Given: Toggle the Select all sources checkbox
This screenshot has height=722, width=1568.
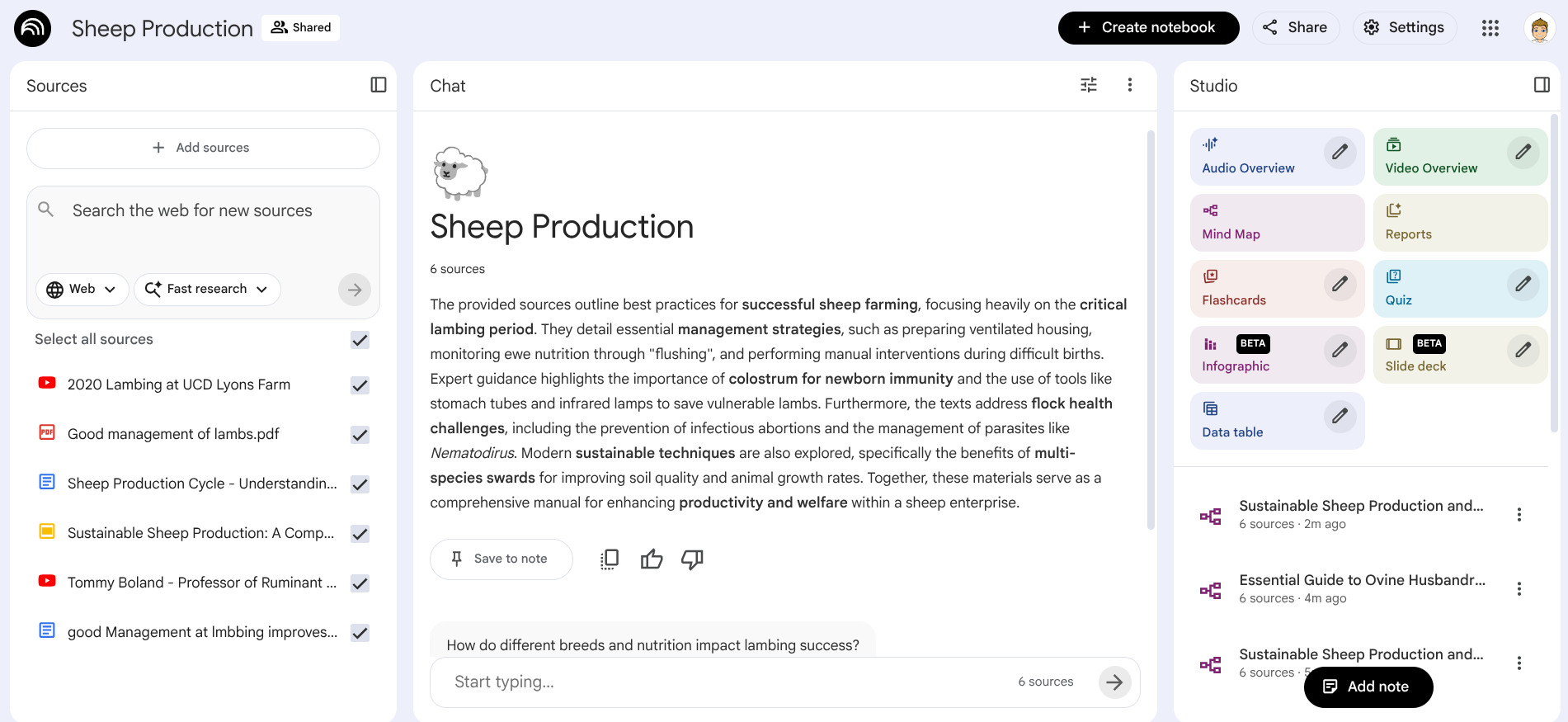Looking at the screenshot, I should pos(360,340).
